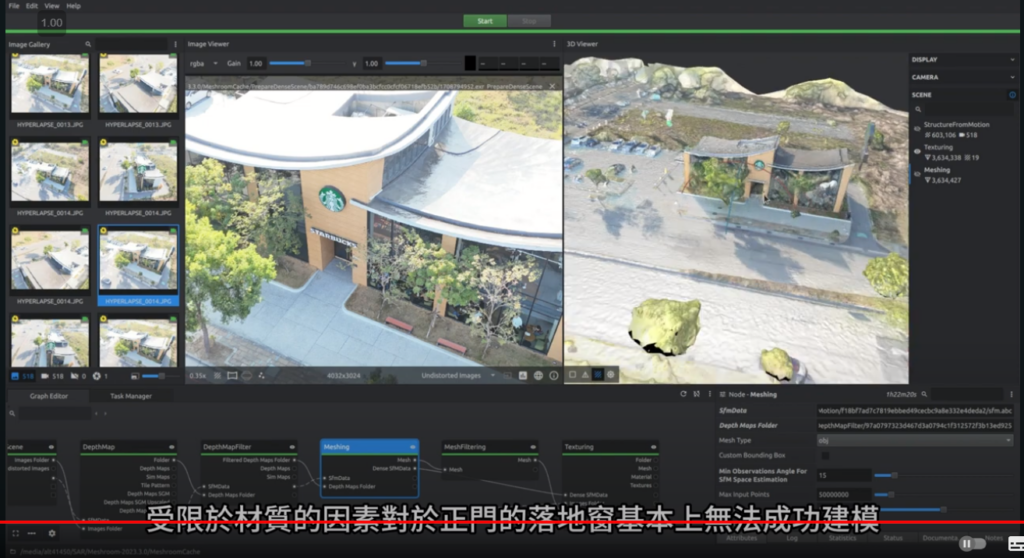1024x558 pixels.
Task: Click the intrinsics count icon showing 1
Action: tap(97, 376)
